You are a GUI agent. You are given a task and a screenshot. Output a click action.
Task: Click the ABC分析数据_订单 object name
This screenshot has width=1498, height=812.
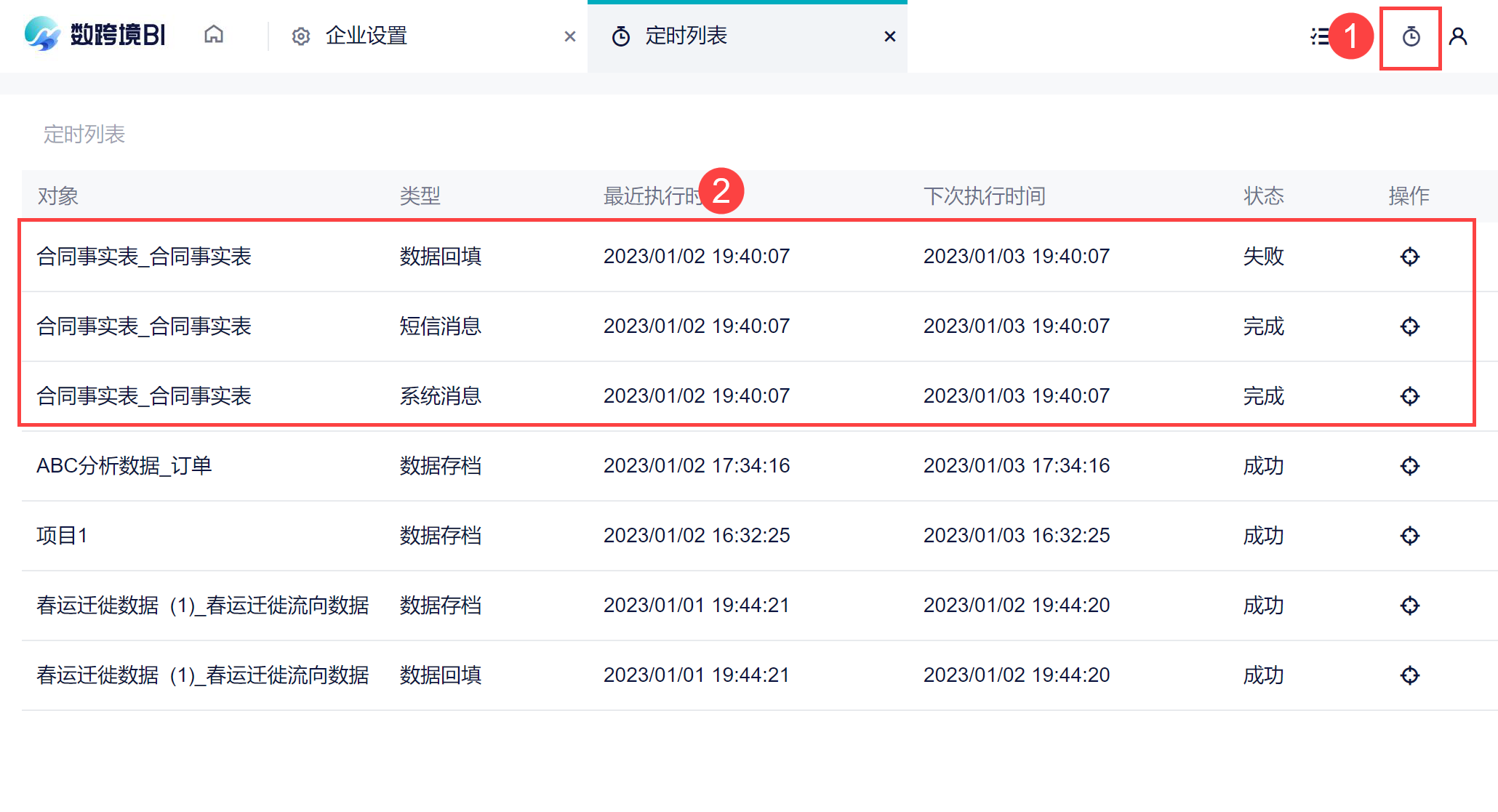coord(124,466)
